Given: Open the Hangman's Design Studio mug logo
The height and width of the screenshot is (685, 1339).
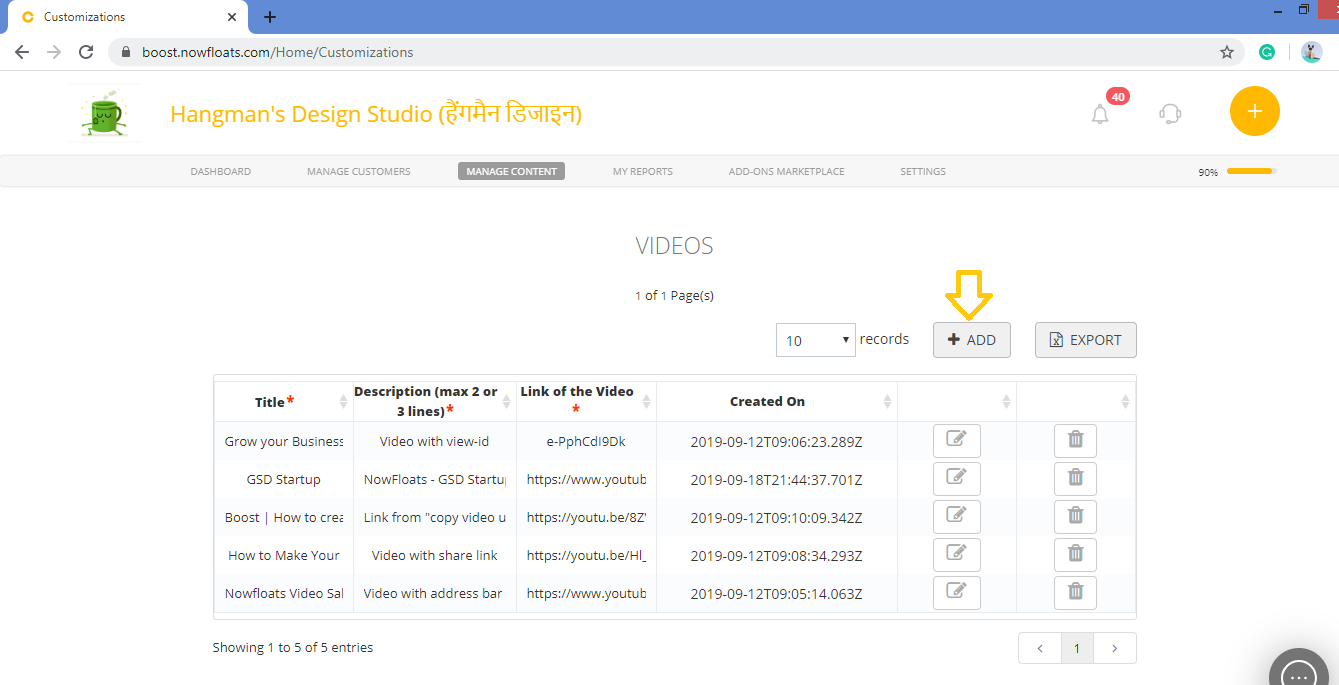Looking at the screenshot, I should [103, 113].
